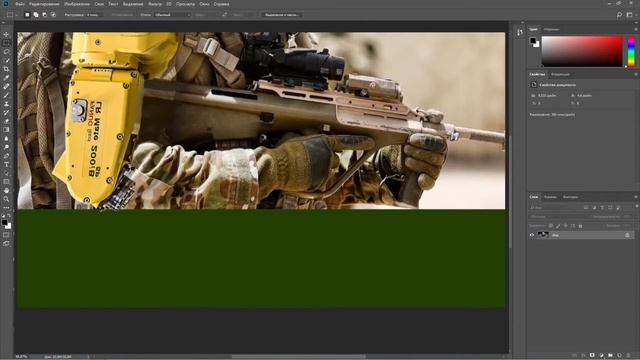Viewport: 640px width, 360px height.
Task: Switch to the Adjustments tab beside Properties
Action: [560, 74]
